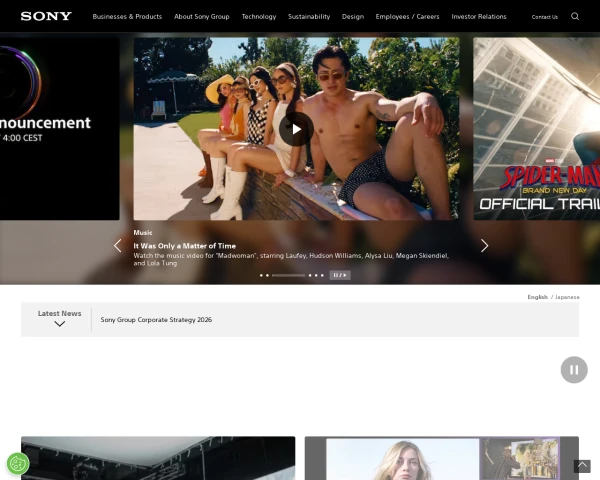Screen dimensions: 600x480
Task: Open the Technology menu
Action: 259,16
